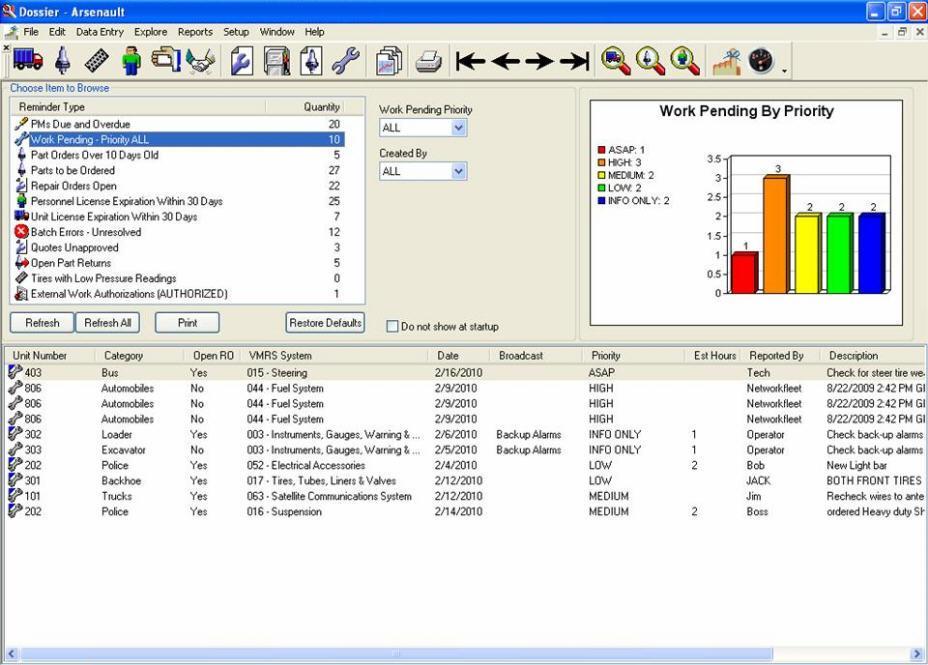Click the orange HIGH legend swatch
Viewport: 928px width, 665px height.
click(602, 162)
